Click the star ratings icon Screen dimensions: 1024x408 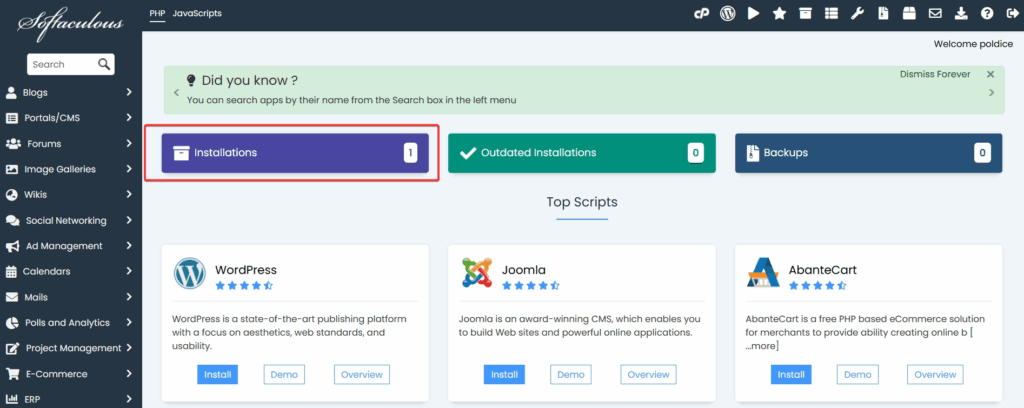tap(779, 14)
